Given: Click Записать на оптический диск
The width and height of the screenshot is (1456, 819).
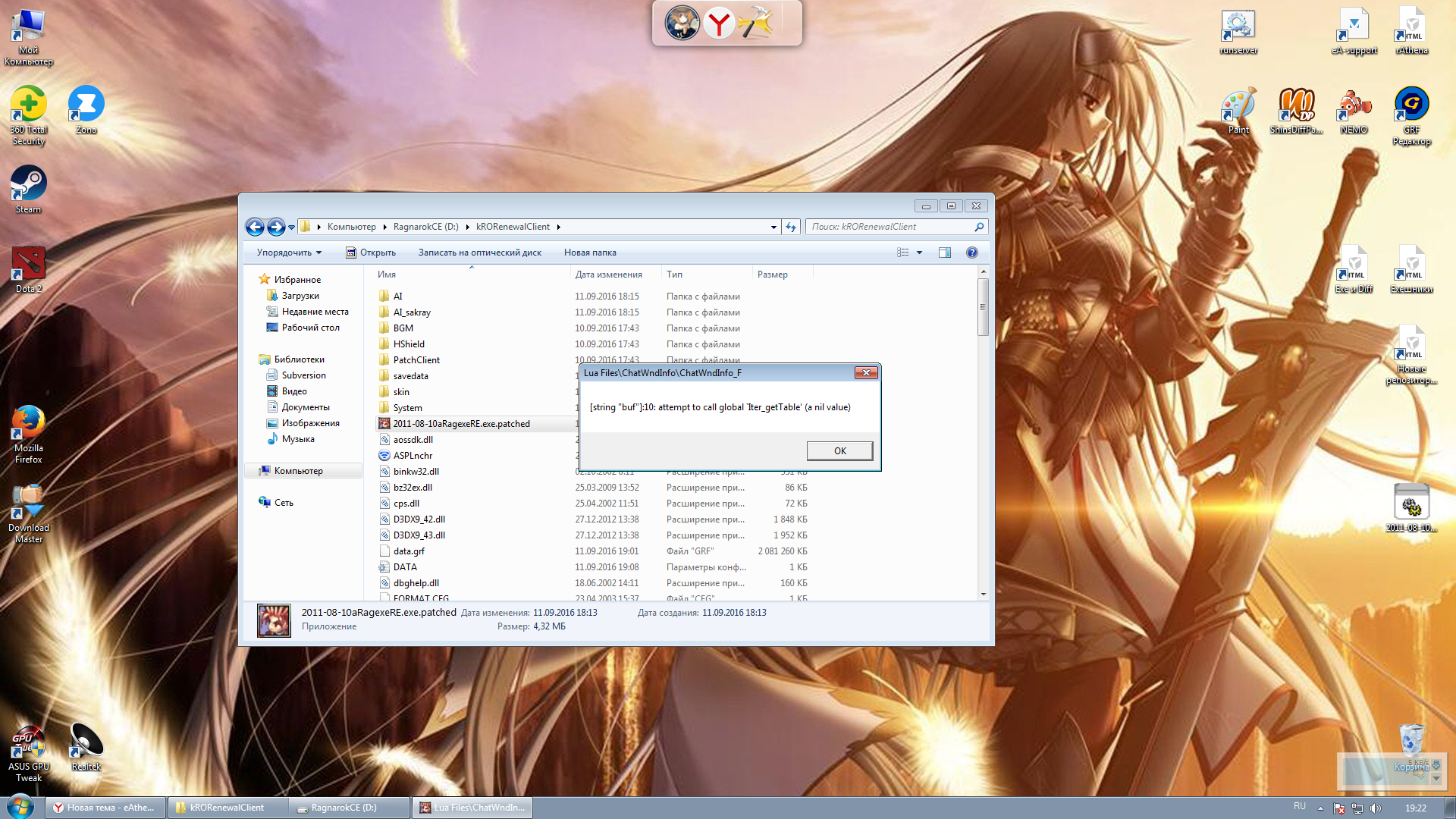Looking at the screenshot, I should (x=479, y=253).
